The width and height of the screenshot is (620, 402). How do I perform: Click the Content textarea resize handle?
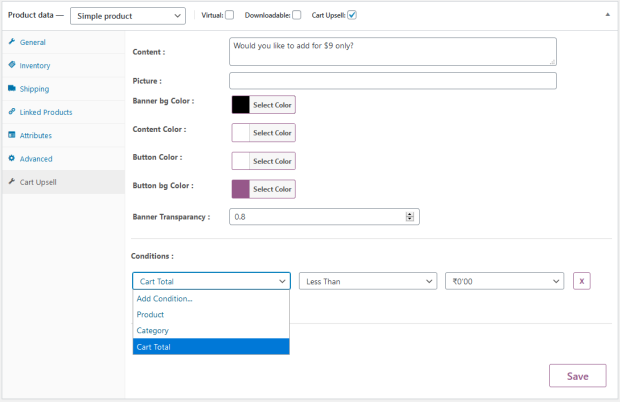tap(552, 62)
